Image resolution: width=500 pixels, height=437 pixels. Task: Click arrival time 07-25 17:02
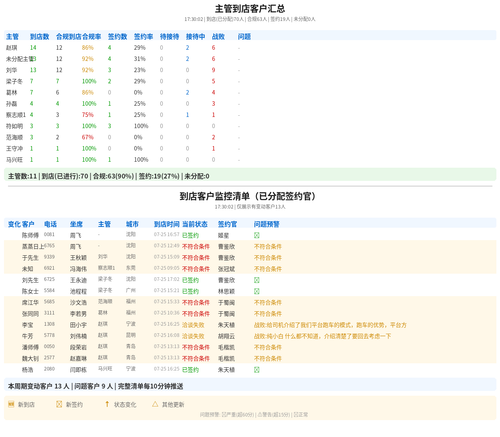(x=167, y=279)
